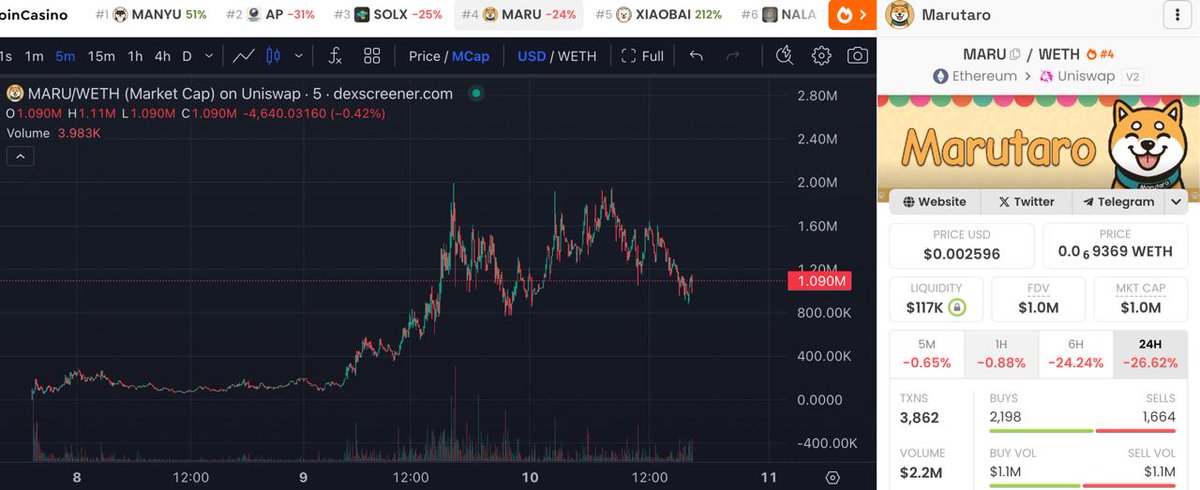Click the VOLUME $2.2M value
This screenshot has height=490, width=1200.
[x=922, y=472]
